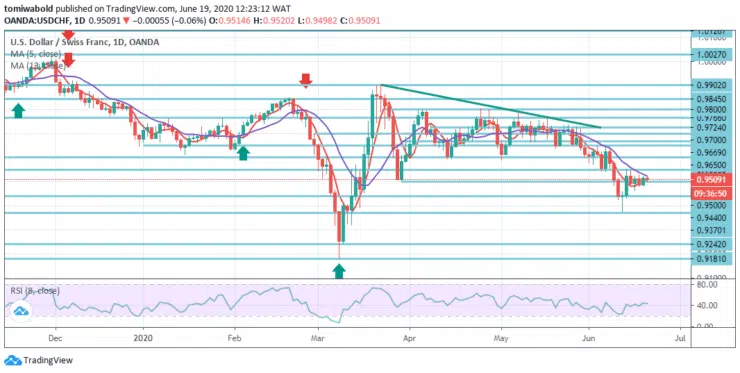Select the 0.99020 price level label
The width and height of the screenshot is (740, 373).
[711, 85]
